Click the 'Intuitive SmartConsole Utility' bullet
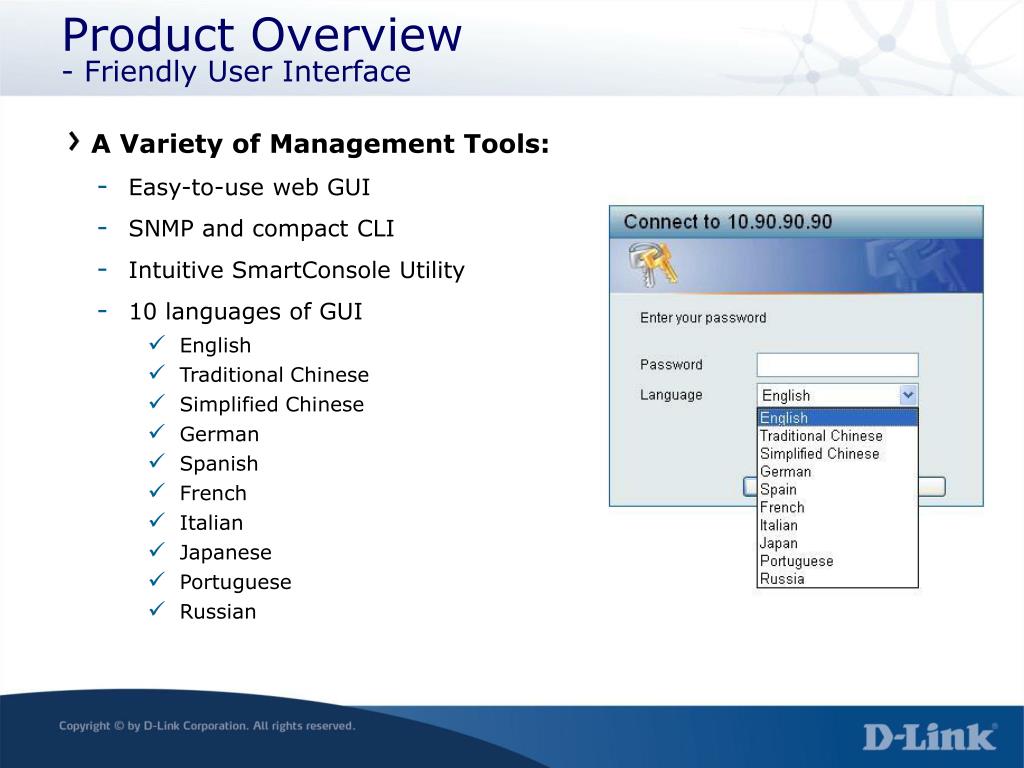Viewport: 1024px width, 768px height. [296, 270]
